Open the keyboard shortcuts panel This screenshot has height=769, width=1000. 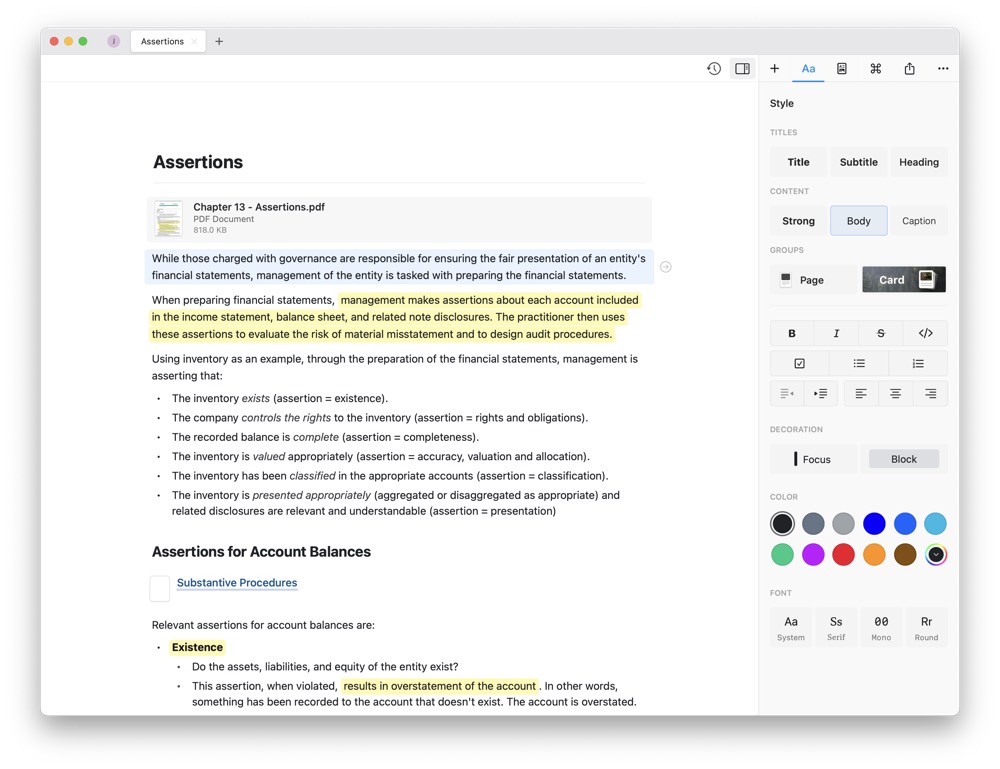[875, 68]
